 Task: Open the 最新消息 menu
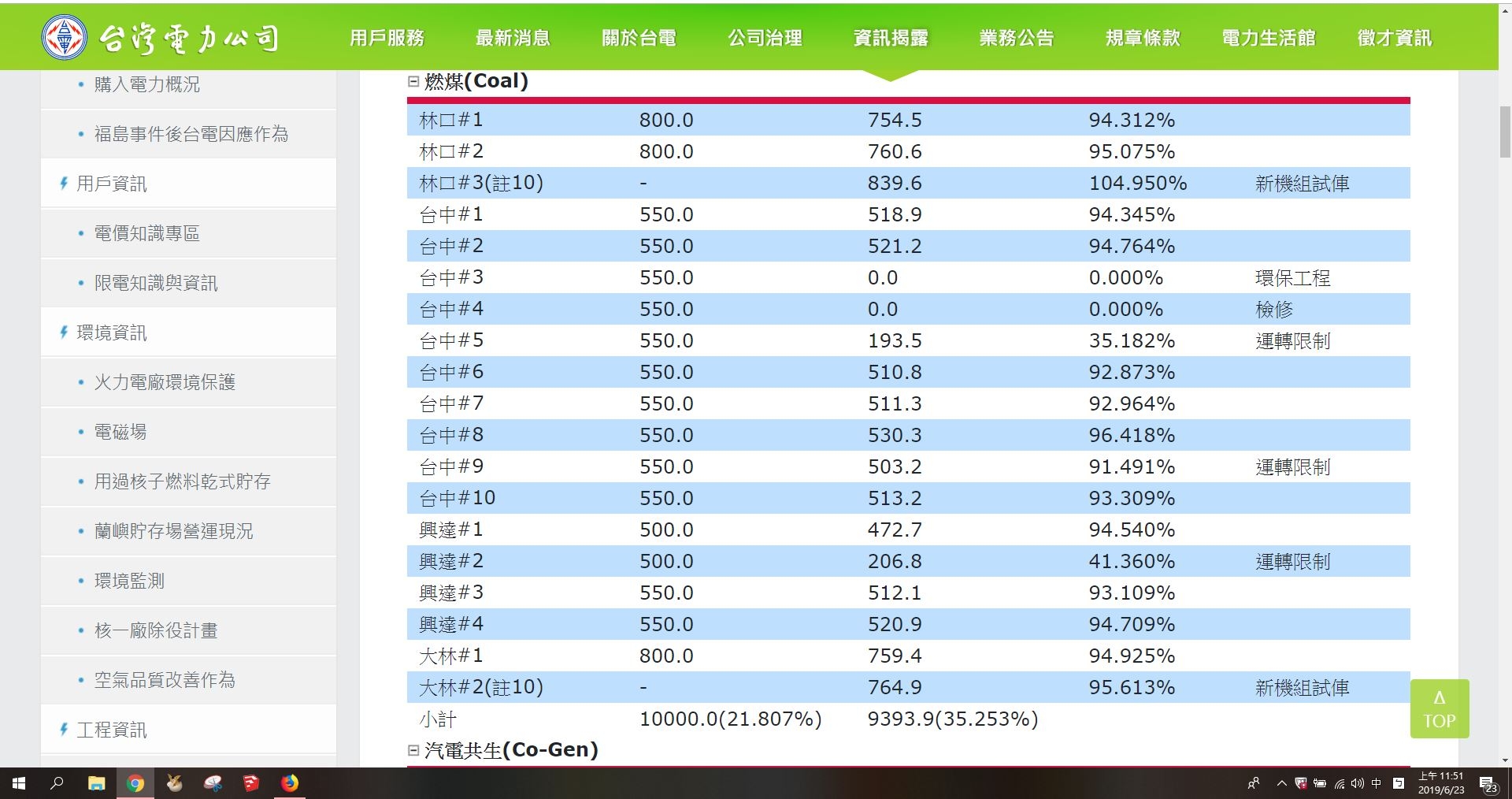coord(513,38)
